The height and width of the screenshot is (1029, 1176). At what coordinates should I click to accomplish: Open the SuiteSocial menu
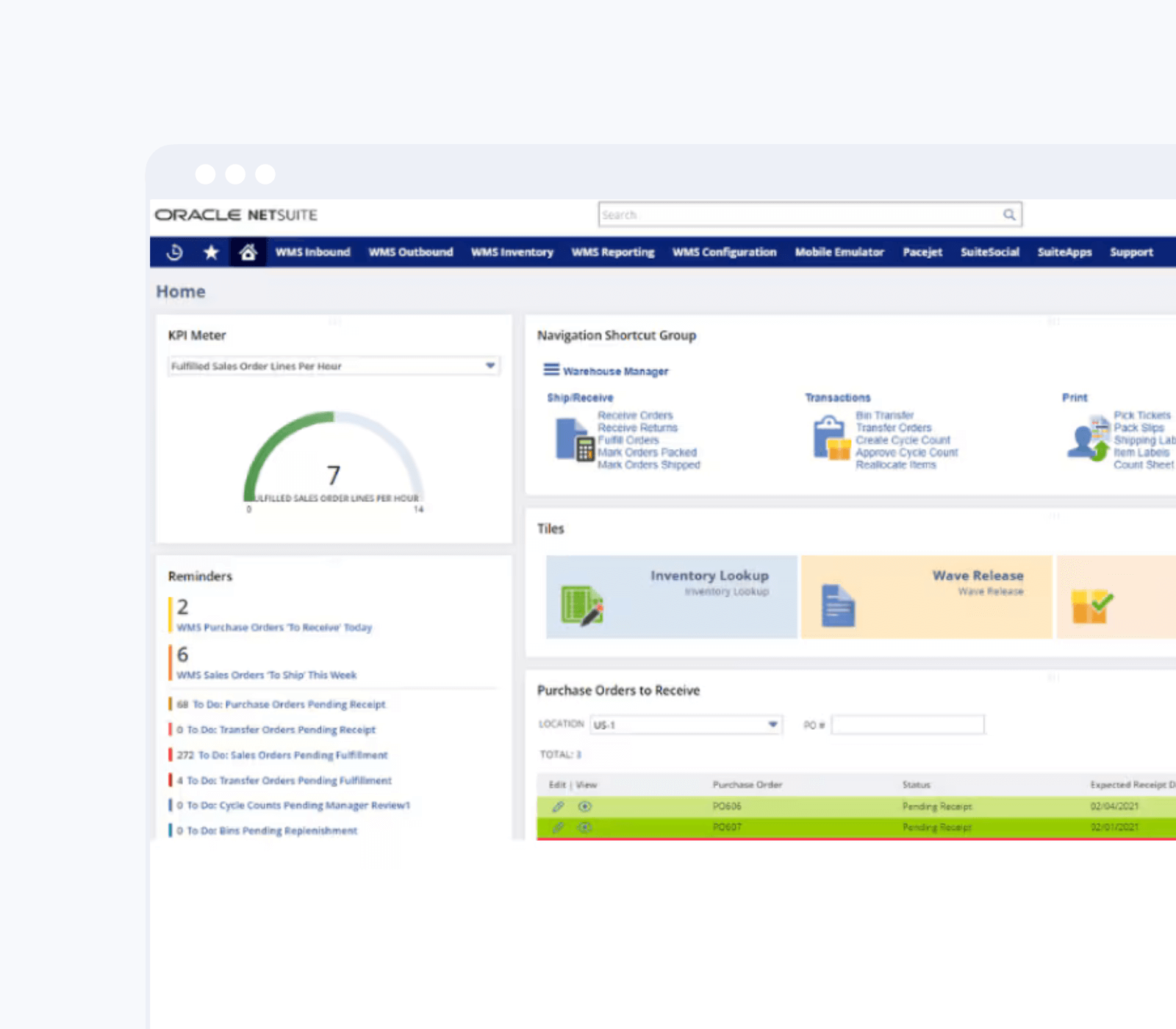(x=990, y=252)
